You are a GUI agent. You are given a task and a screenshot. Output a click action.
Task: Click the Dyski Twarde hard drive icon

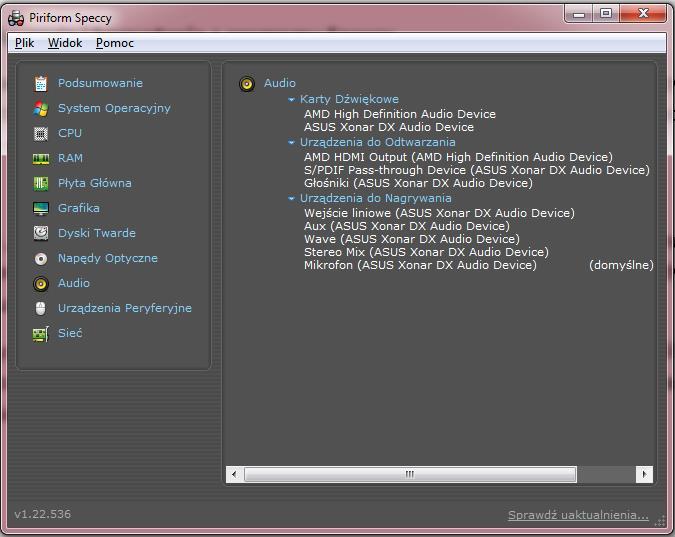coord(41,233)
